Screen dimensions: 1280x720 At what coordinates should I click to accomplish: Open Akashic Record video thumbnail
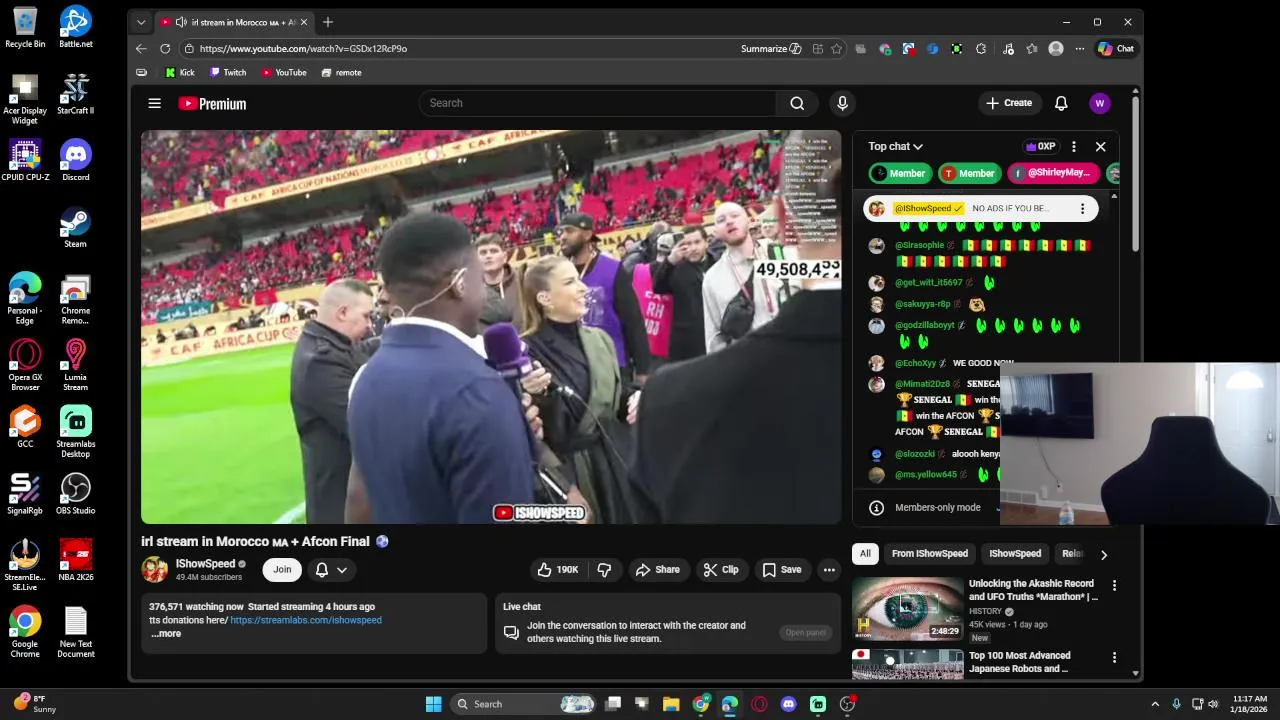pyautogui.click(x=908, y=608)
